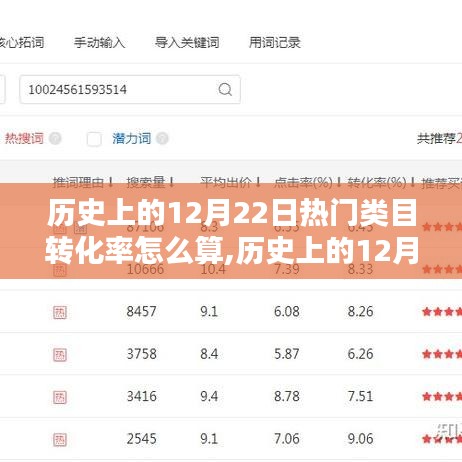Click hot tag icon in 3758 row
This screenshot has width=462, height=462.
(60, 355)
